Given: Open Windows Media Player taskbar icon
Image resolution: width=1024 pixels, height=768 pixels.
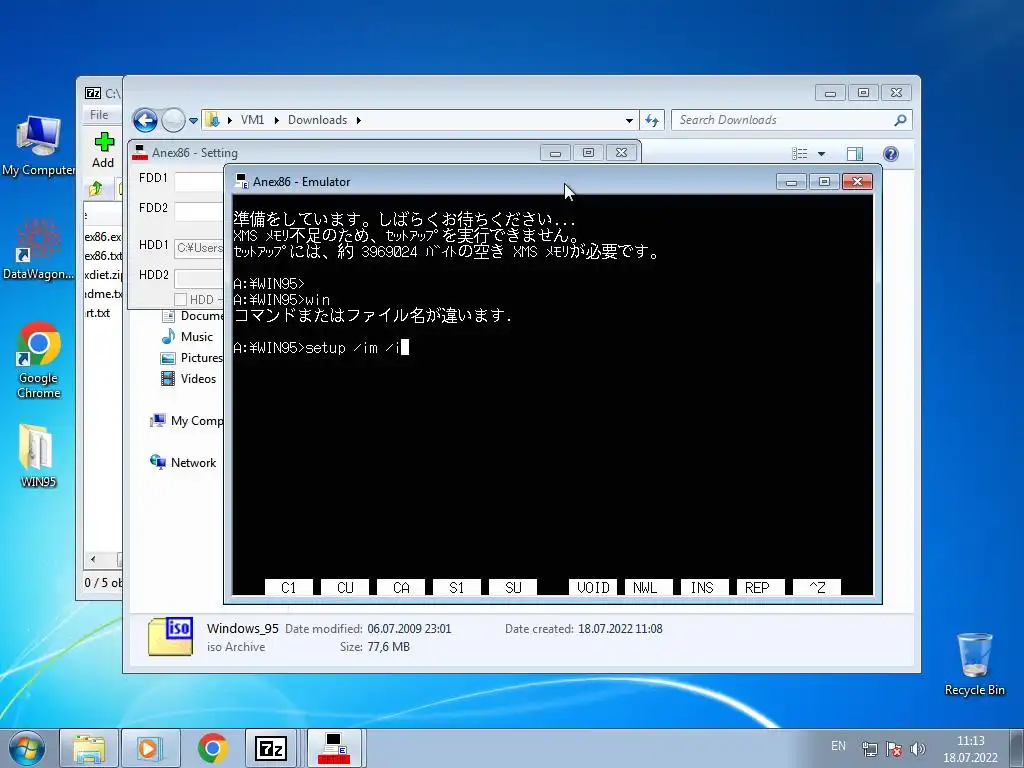Looking at the screenshot, I should 151,748.
